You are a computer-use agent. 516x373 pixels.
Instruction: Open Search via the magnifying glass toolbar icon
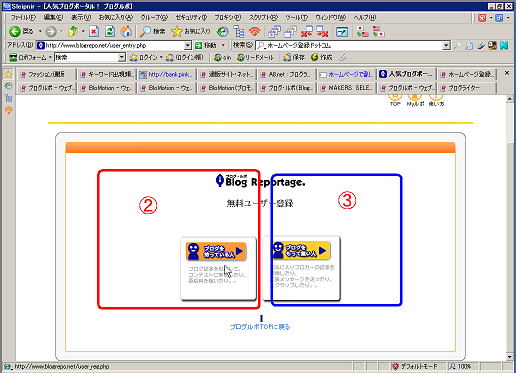coord(145,31)
